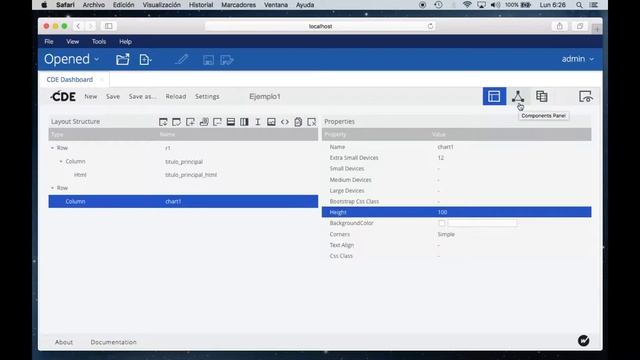Click the Pentaho new file icon
Viewport: 640px width, 360px height.
tap(144, 60)
